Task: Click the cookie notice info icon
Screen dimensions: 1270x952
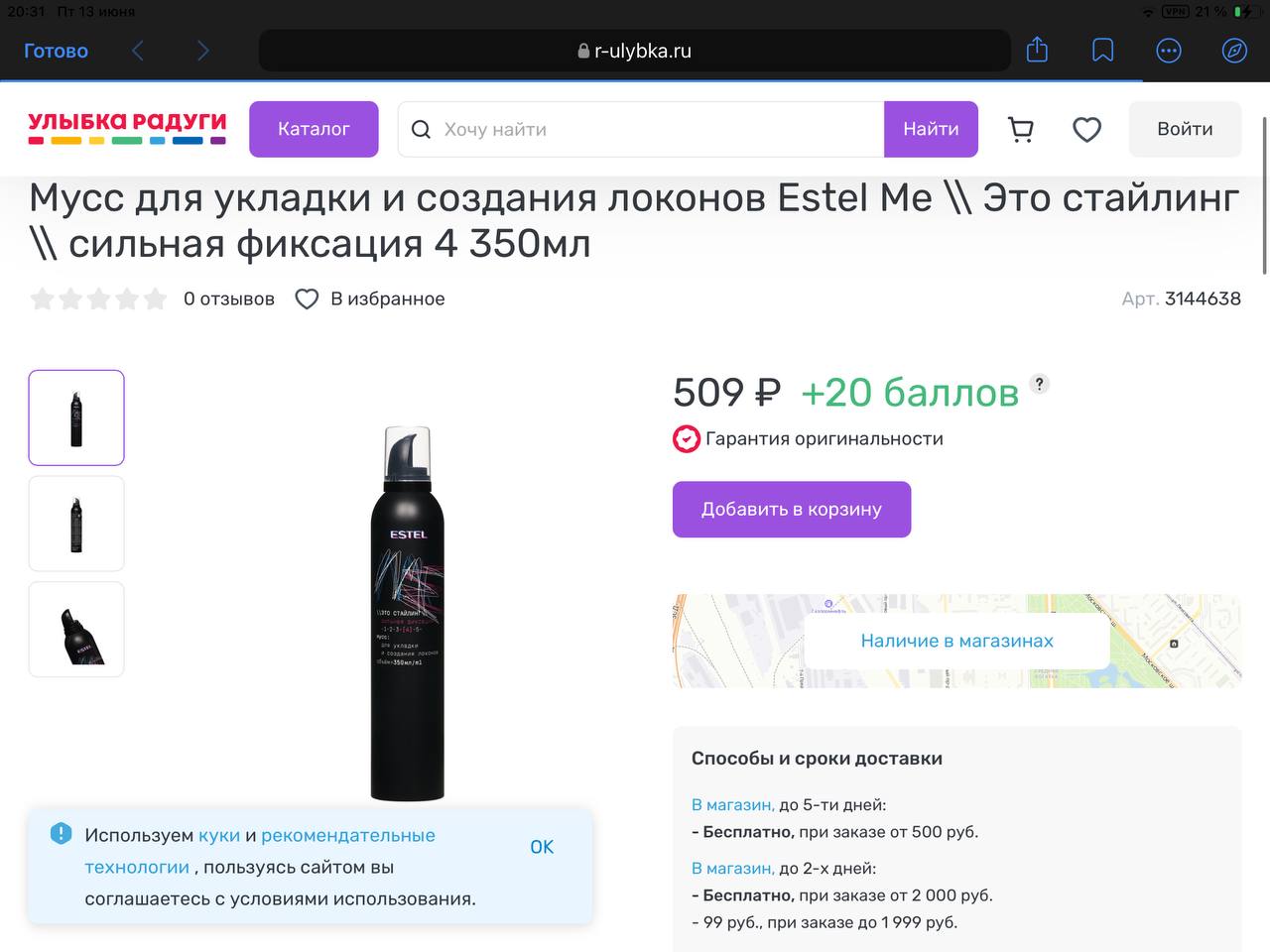Action: (61, 833)
